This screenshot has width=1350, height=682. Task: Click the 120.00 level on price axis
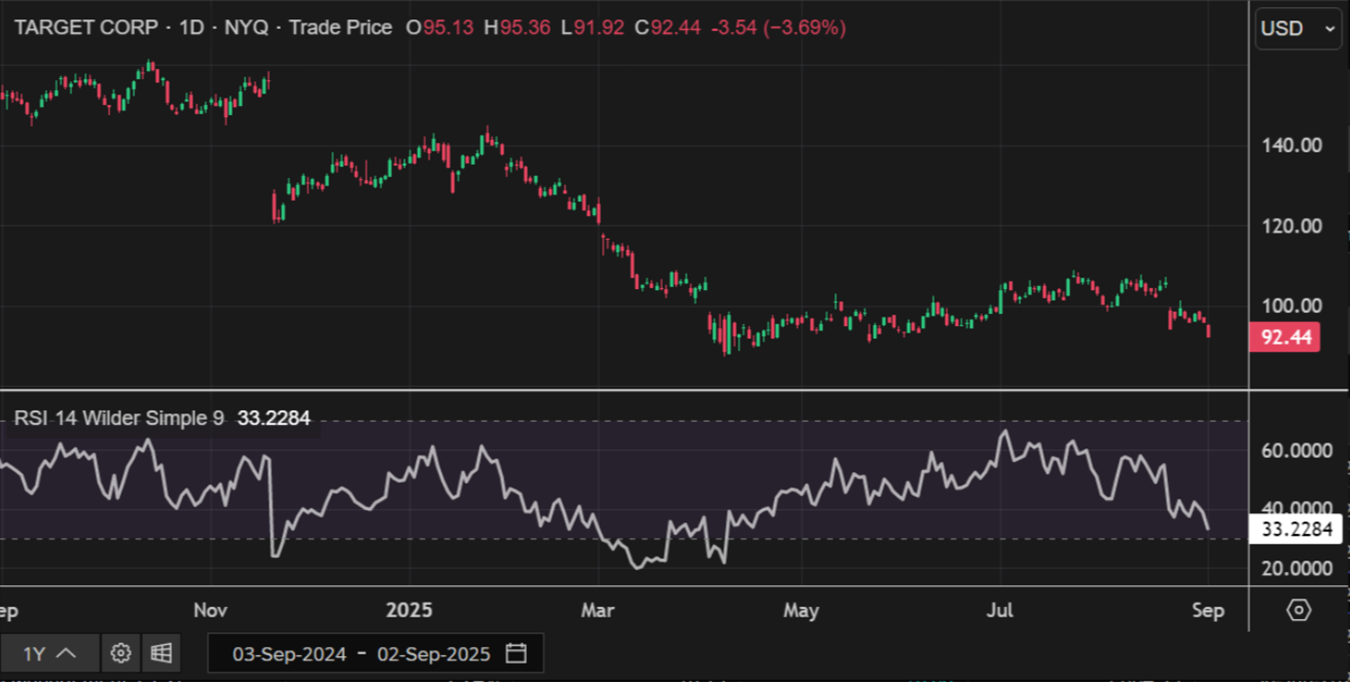click(x=1291, y=226)
